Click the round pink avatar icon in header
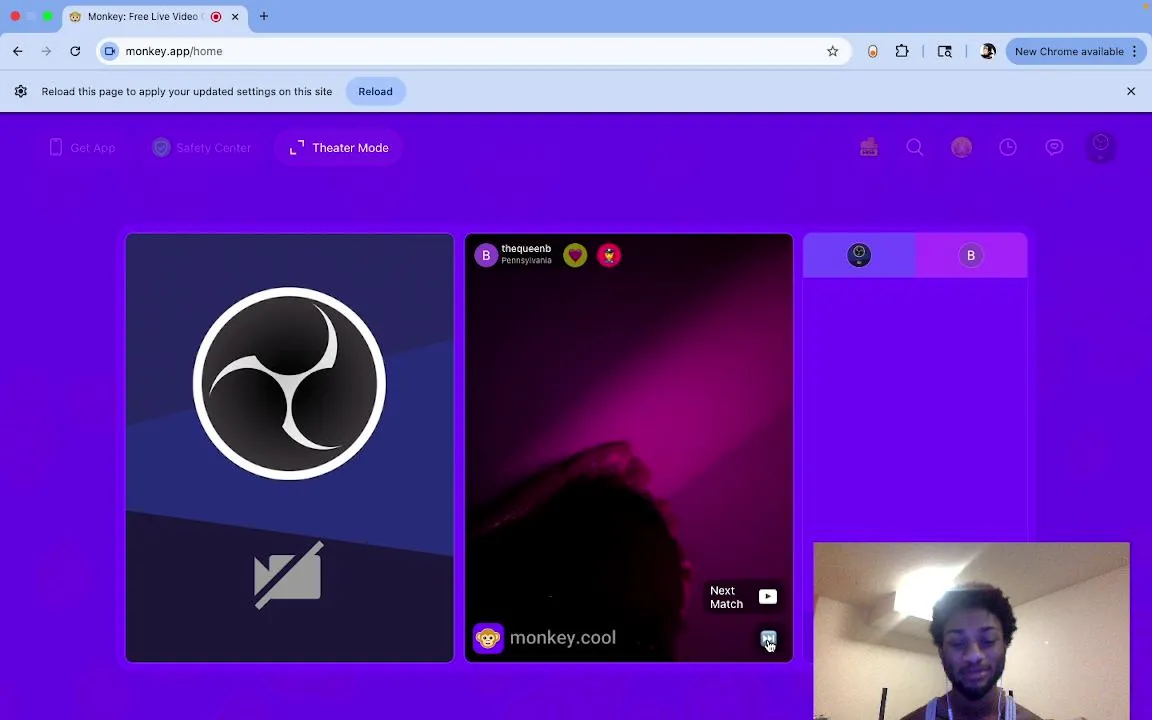This screenshot has width=1152, height=720. [962, 148]
